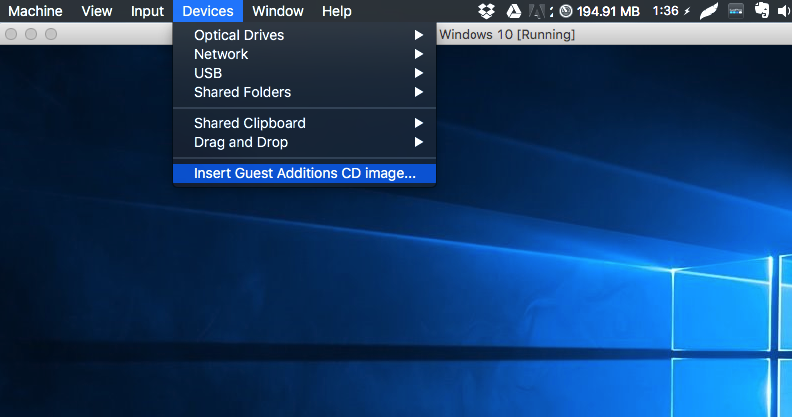Select the Optical Drives menu entry
792x417 pixels.
pos(305,35)
